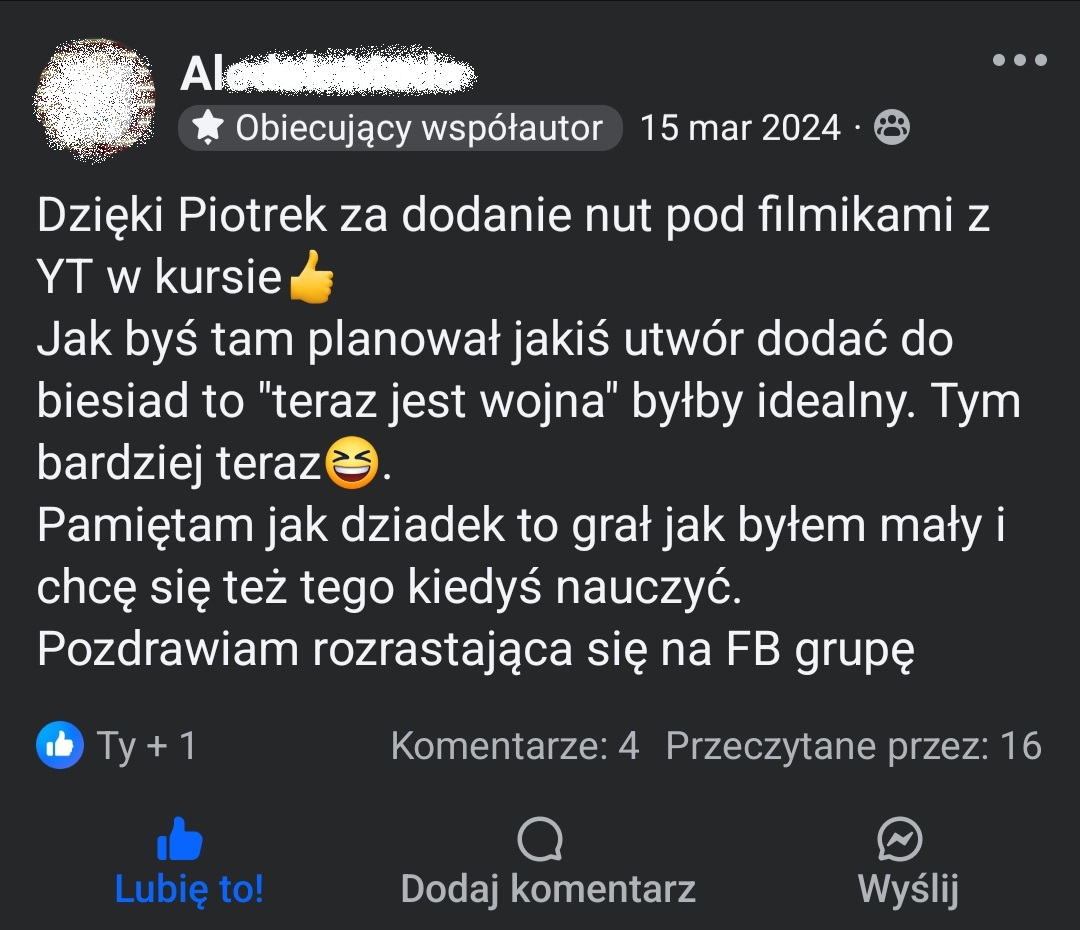1080x930 pixels.
Task: Click Dodaj komentarz button
Action: (x=548, y=863)
